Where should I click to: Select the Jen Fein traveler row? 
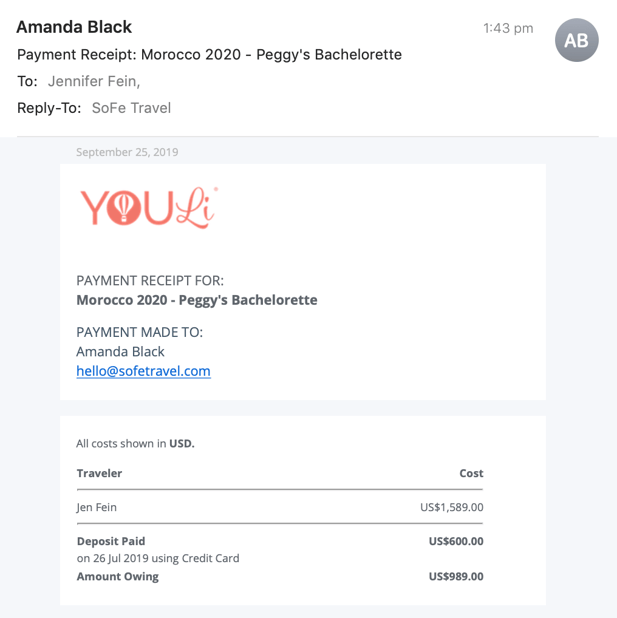click(280, 507)
